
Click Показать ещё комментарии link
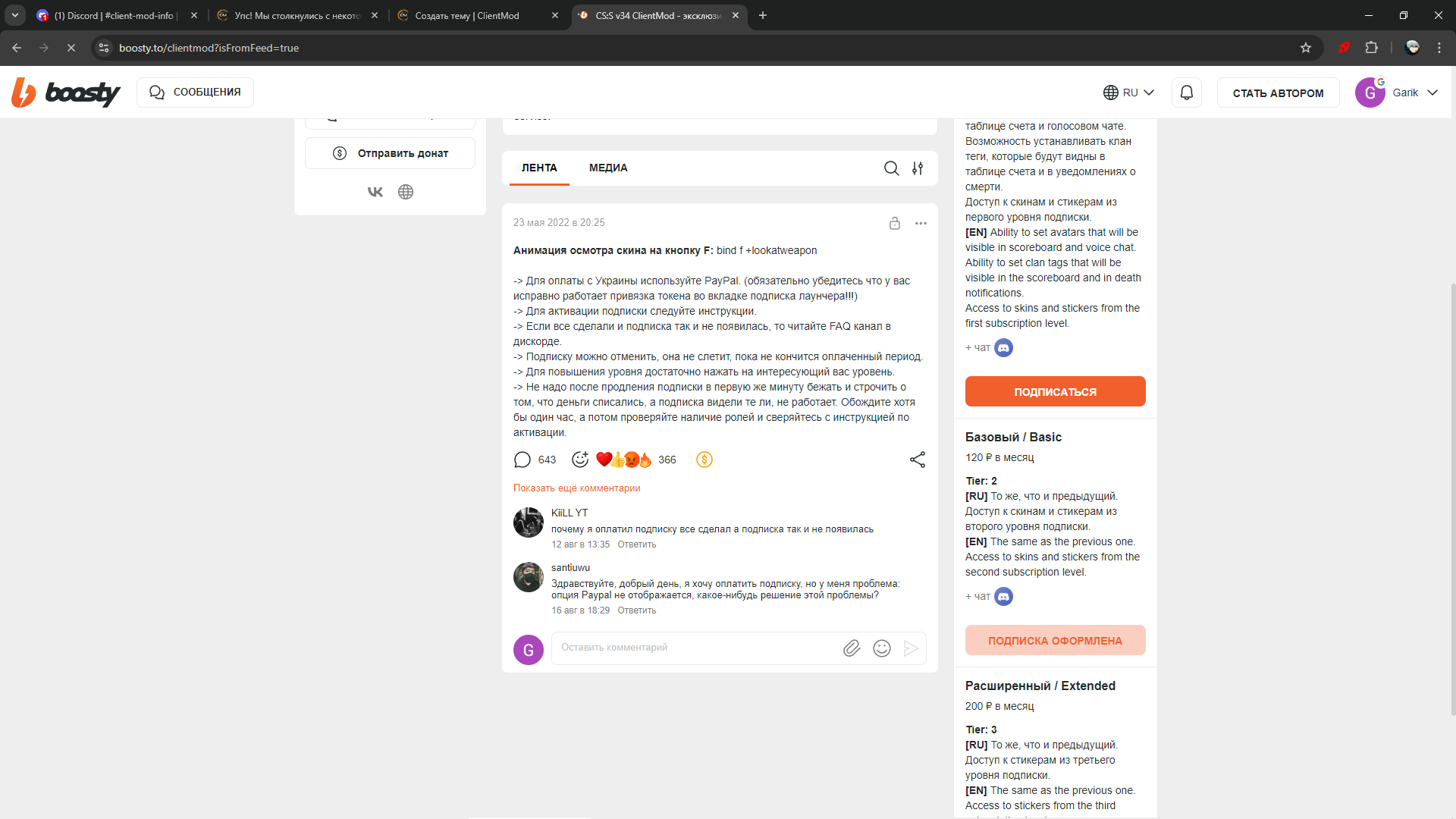(576, 488)
